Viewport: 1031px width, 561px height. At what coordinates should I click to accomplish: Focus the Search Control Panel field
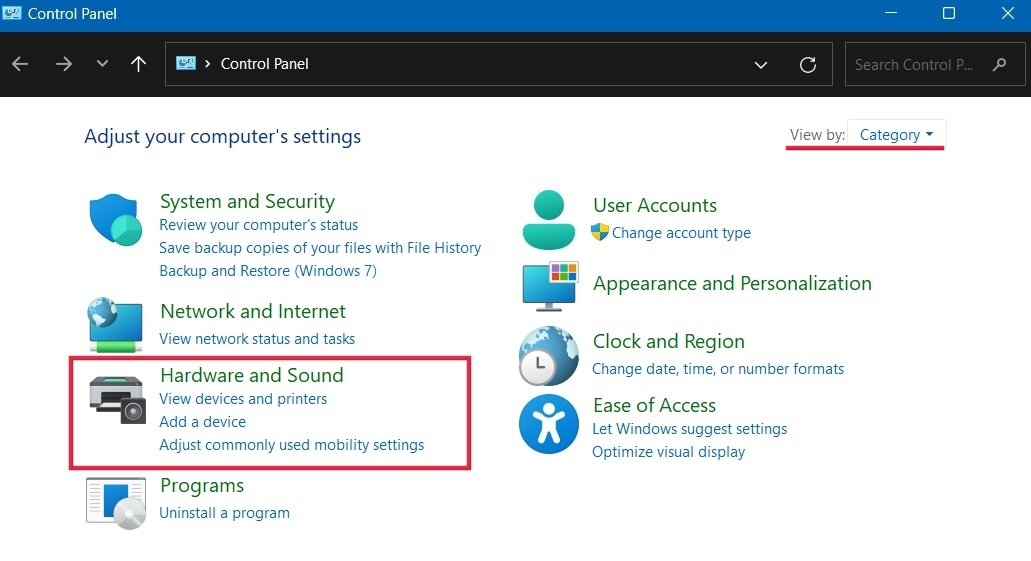point(934,64)
